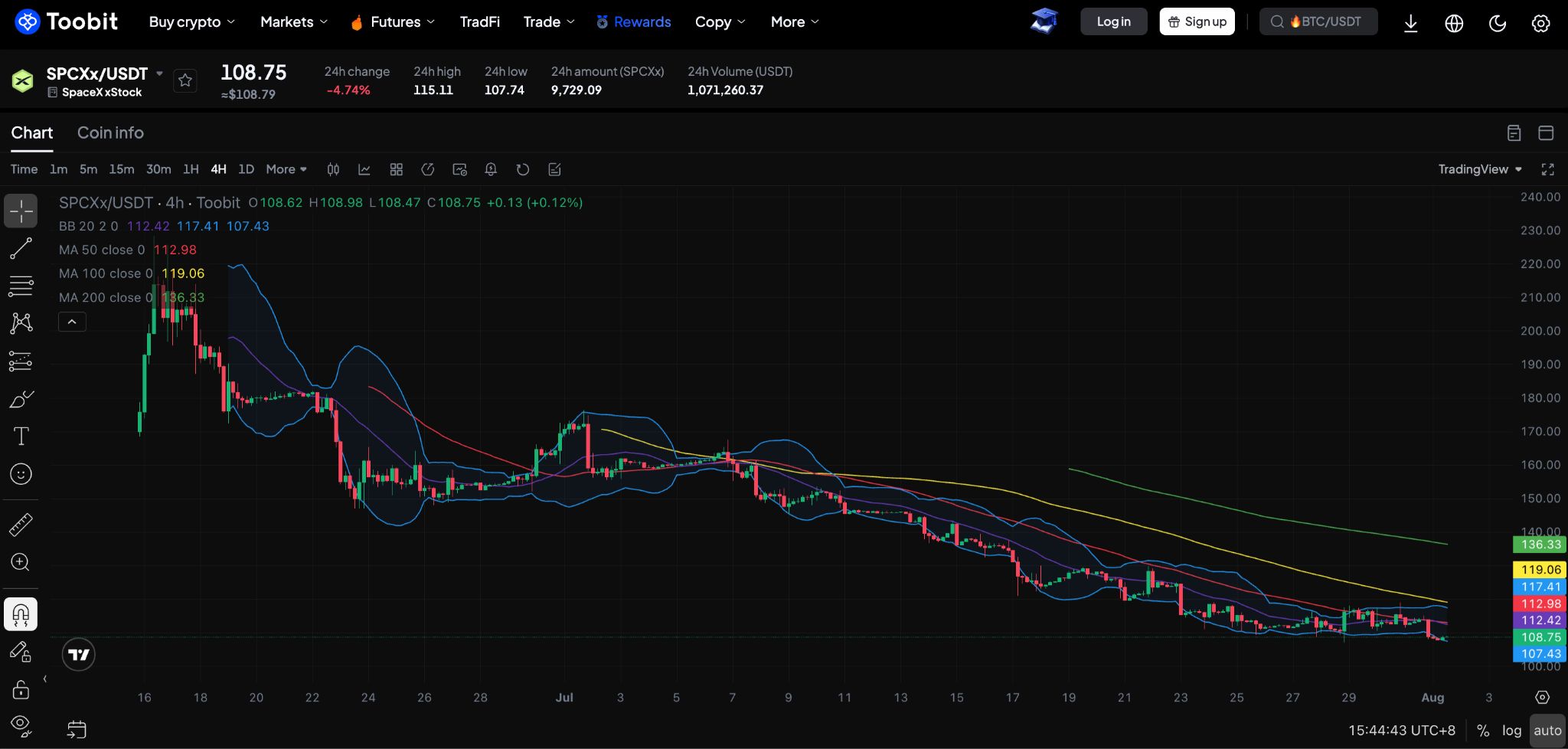Image resolution: width=1568 pixels, height=749 pixels.
Task: Select the trend line drawing tool
Action: click(x=21, y=248)
